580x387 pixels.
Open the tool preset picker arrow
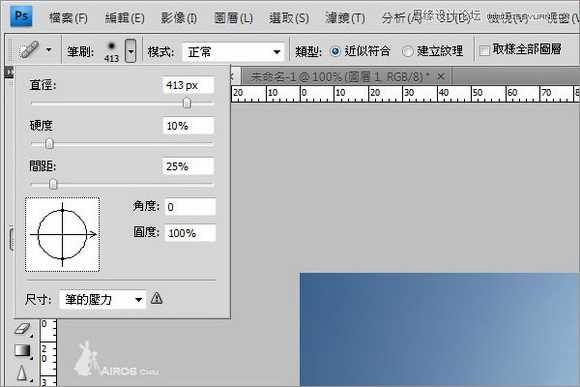click(48, 49)
